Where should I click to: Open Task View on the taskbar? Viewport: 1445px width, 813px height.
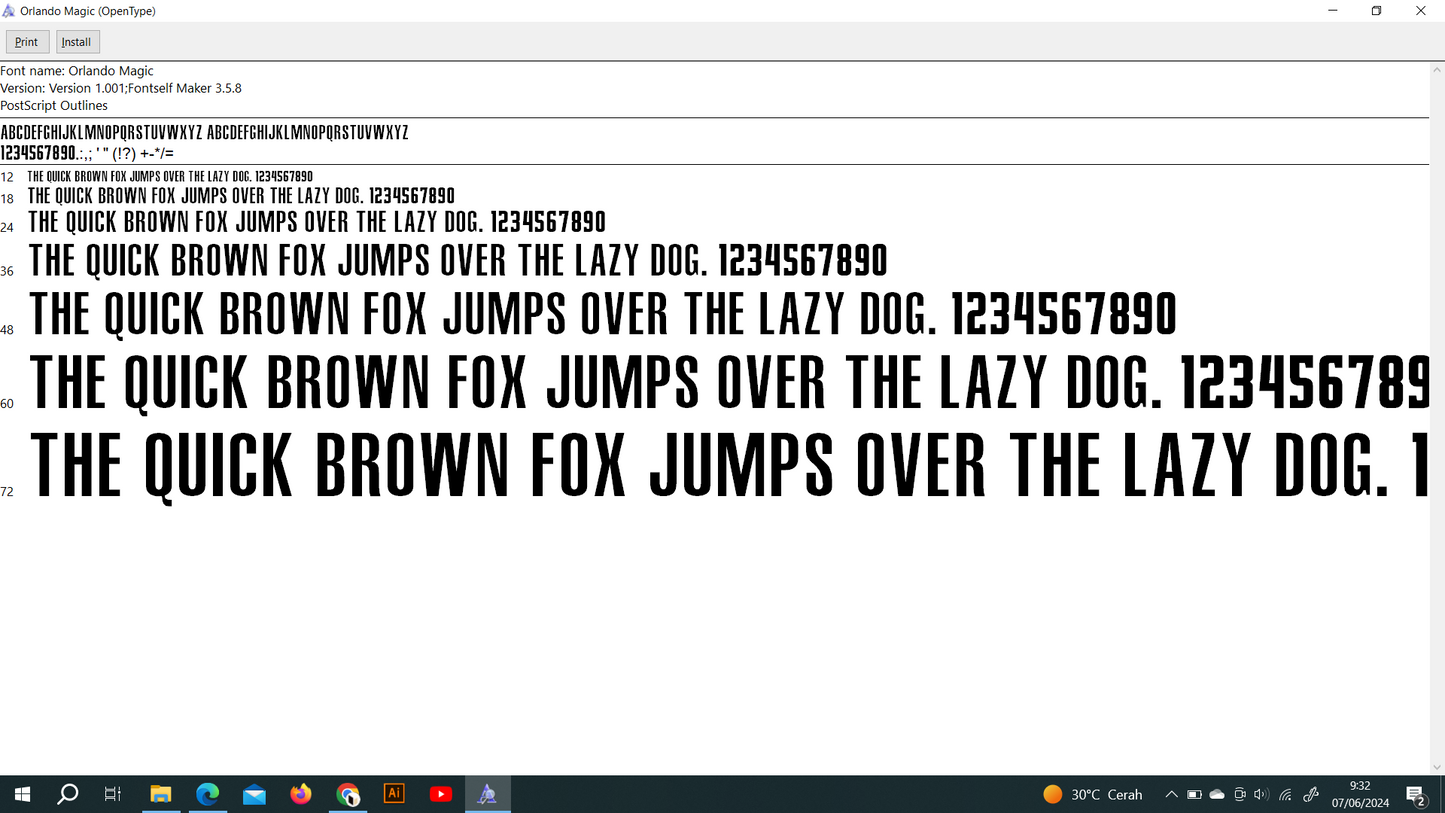113,794
